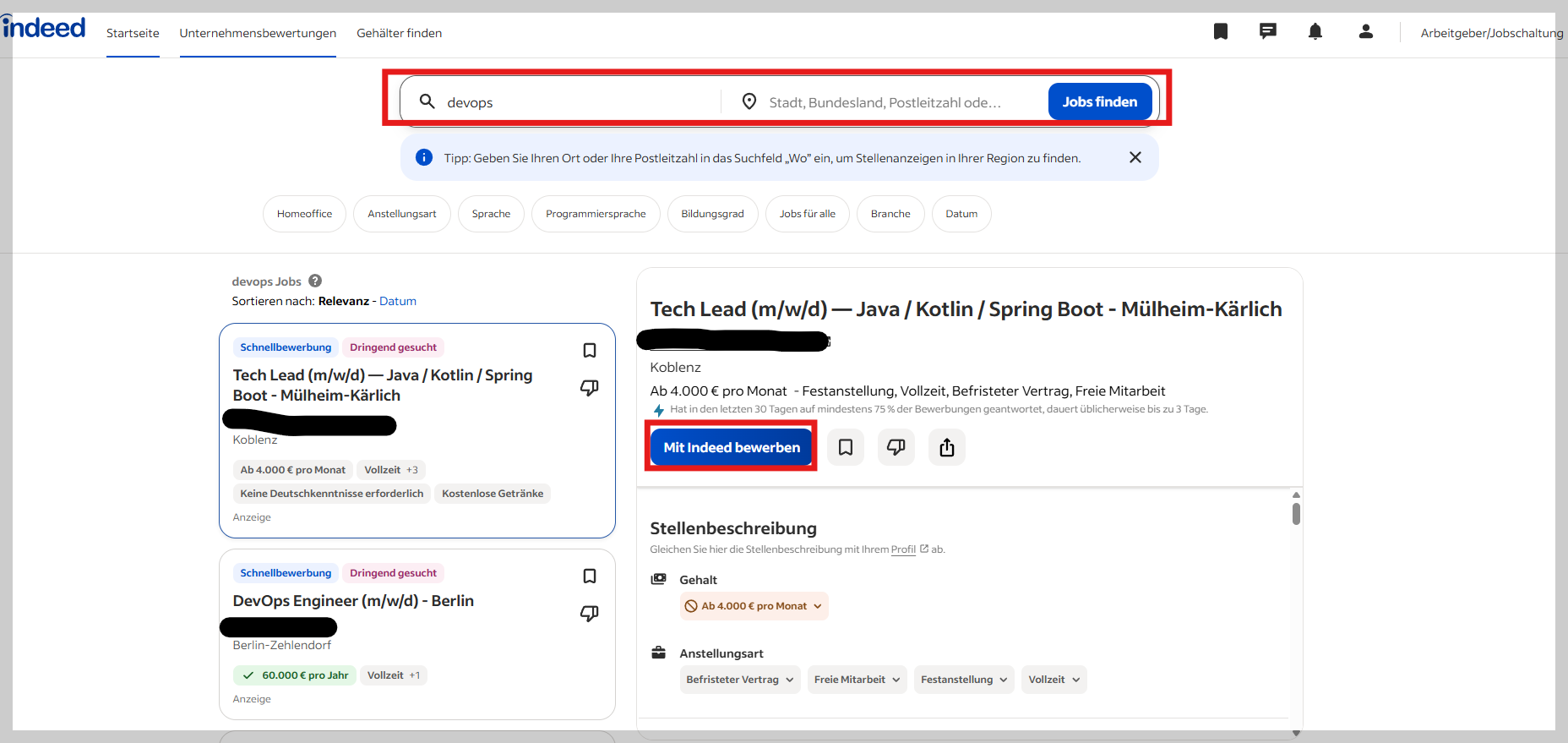Sort results by Datum
The height and width of the screenshot is (743, 1568).
tap(398, 301)
